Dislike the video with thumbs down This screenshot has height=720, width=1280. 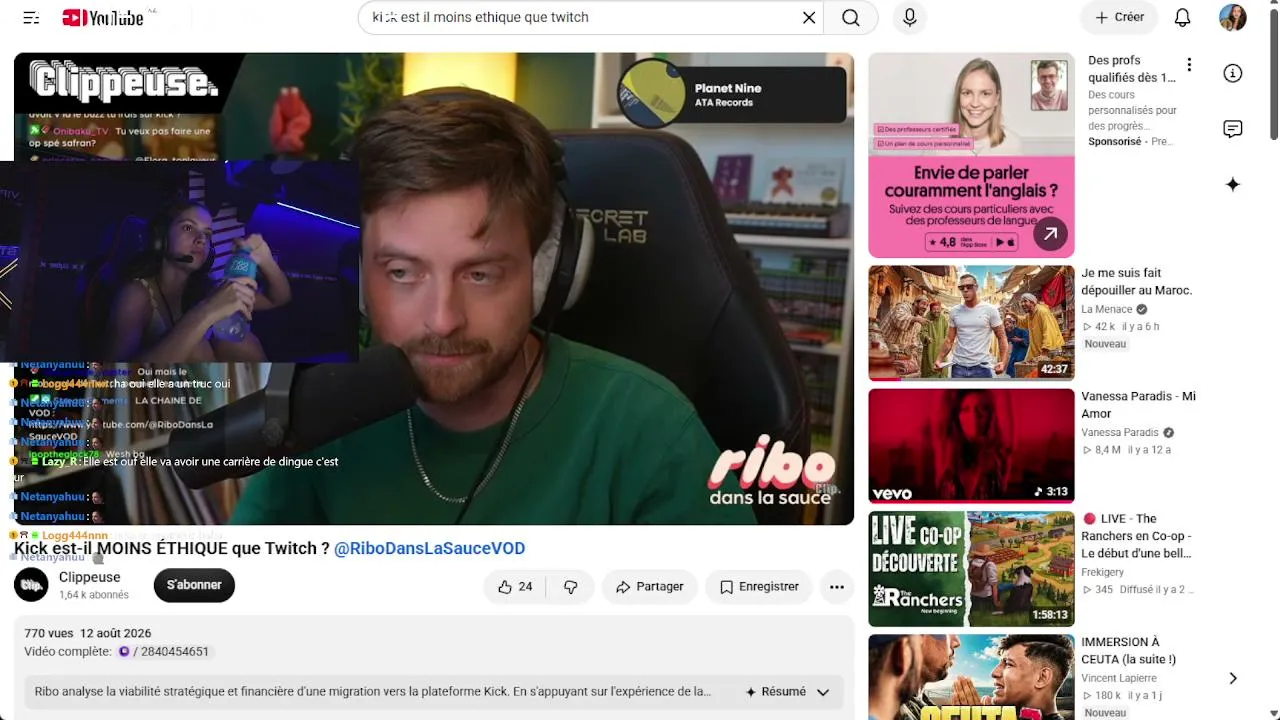click(571, 587)
